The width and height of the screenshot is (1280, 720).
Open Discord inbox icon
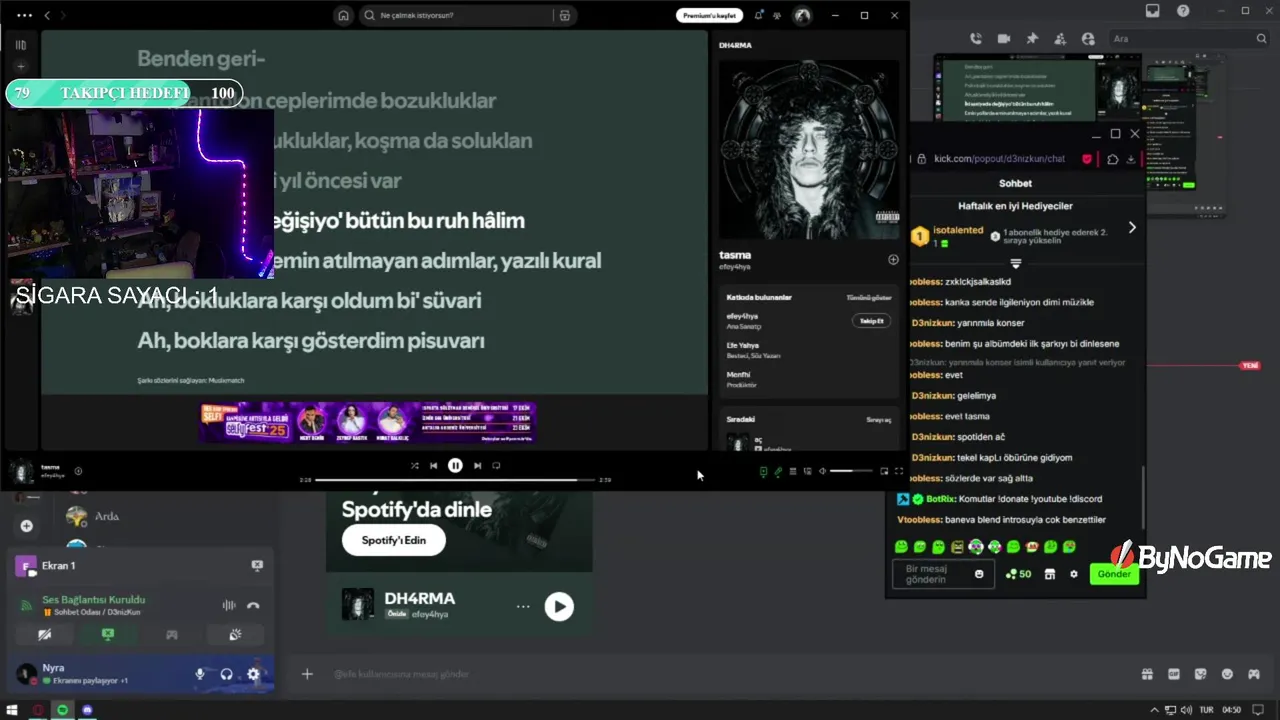[1153, 11]
